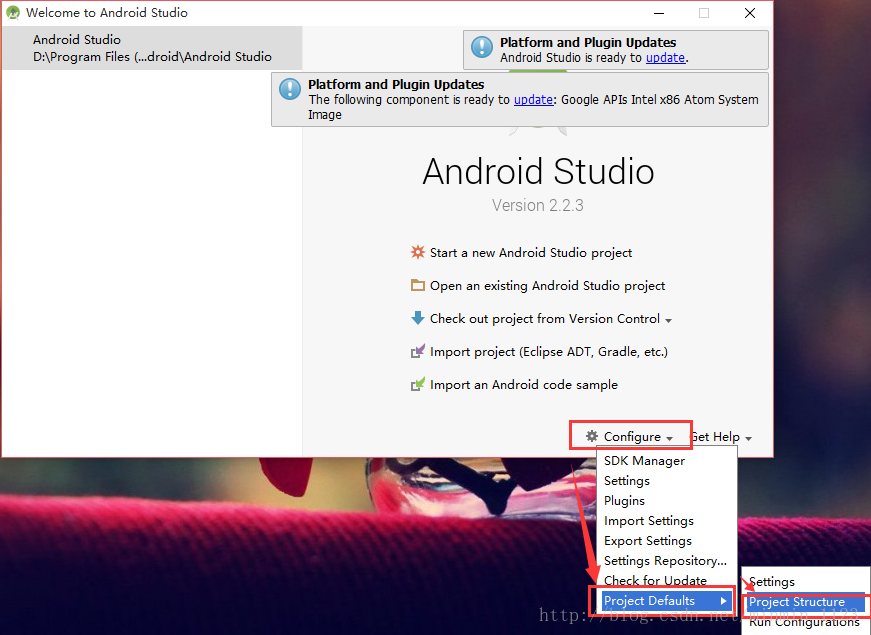Minimize the Welcome window

pyautogui.click(x=659, y=13)
